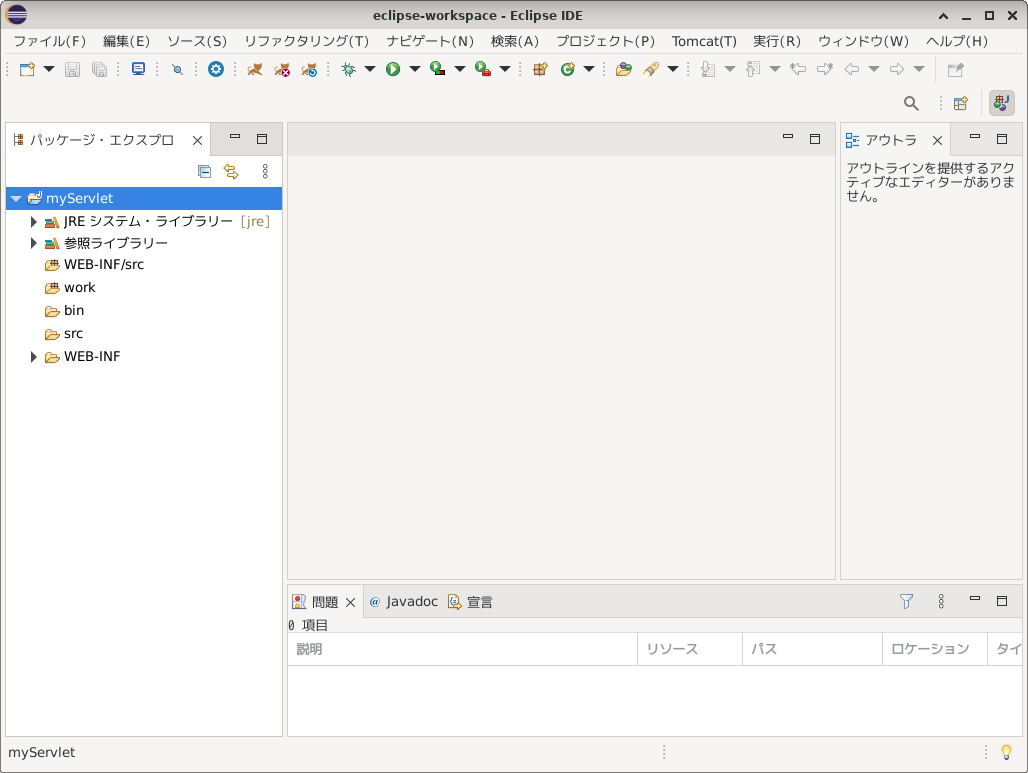The image size is (1028, 773).
Task: Collapse the myServlet project node
Action: (x=16, y=198)
